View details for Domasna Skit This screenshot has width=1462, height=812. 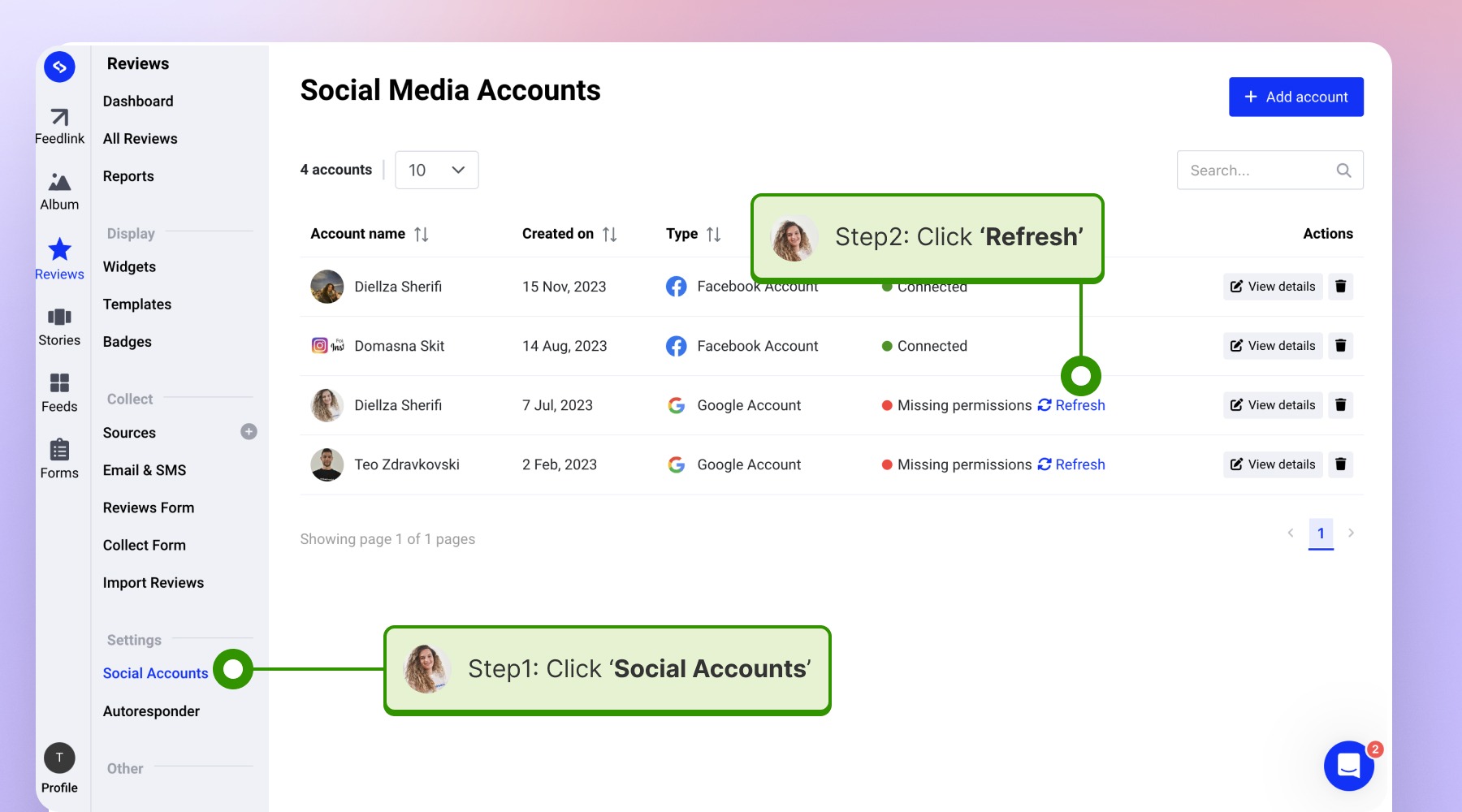pyautogui.click(x=1273, y=346)
